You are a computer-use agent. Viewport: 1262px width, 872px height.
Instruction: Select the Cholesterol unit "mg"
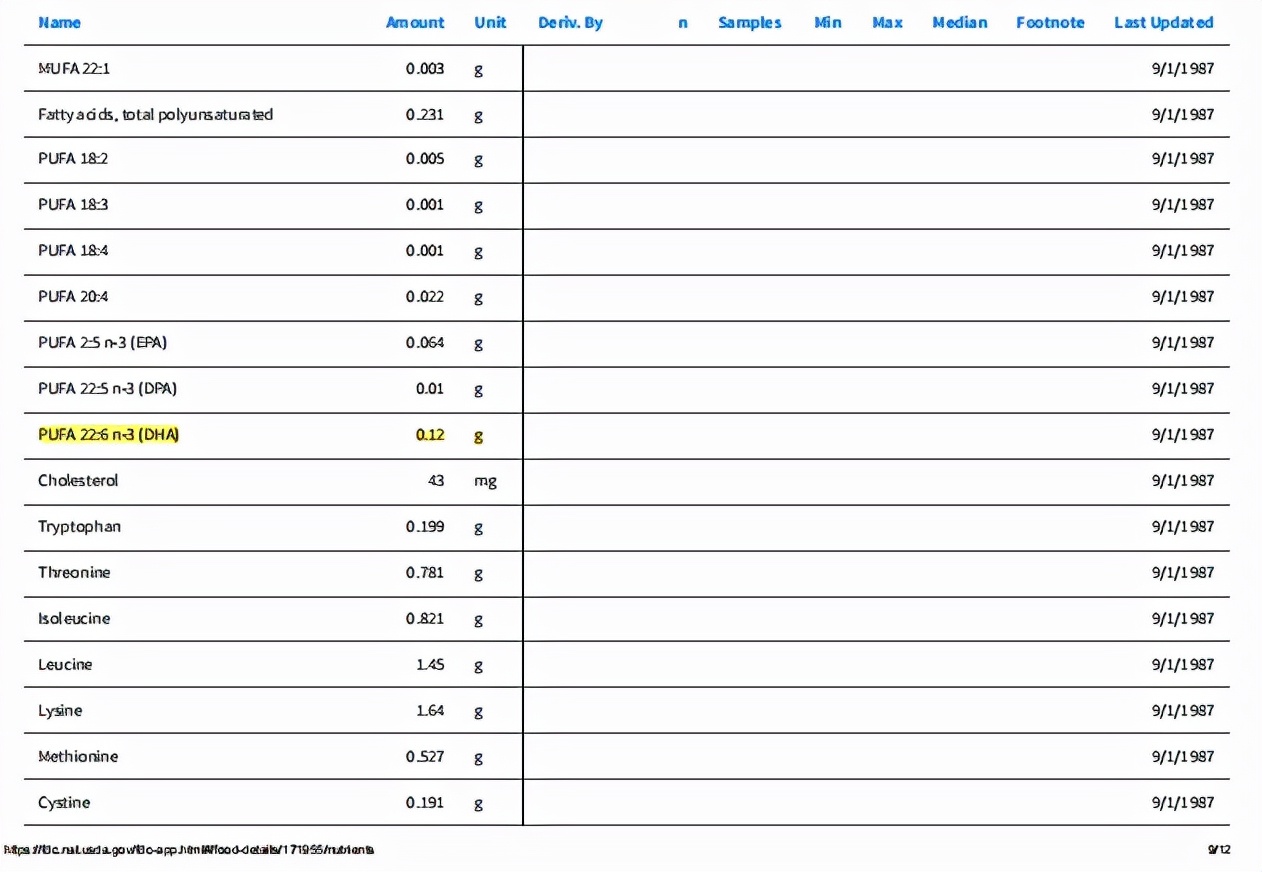485,481
